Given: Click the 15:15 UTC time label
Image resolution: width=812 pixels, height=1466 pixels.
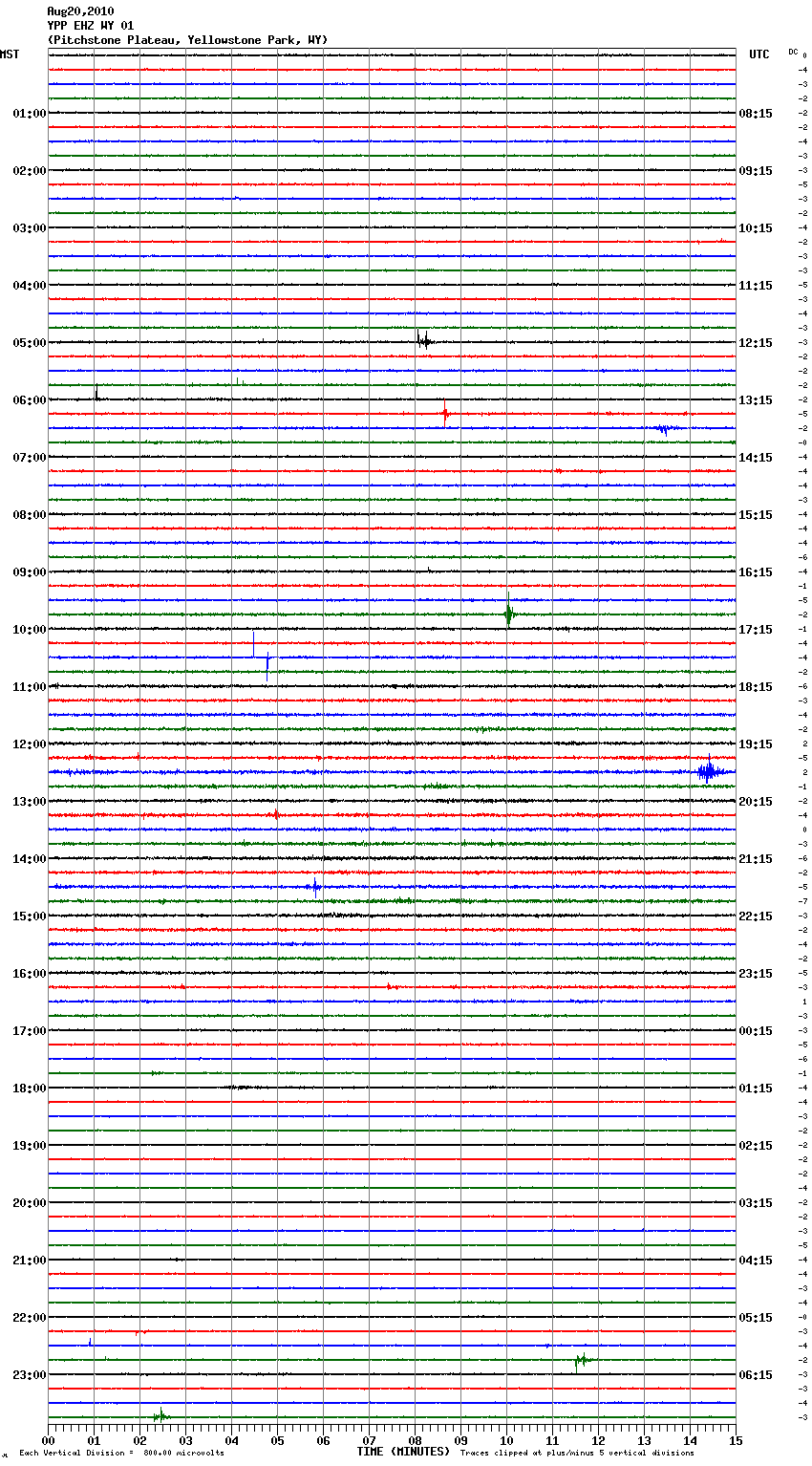Looking at the screenshot, I should click(x=756, y=515).
